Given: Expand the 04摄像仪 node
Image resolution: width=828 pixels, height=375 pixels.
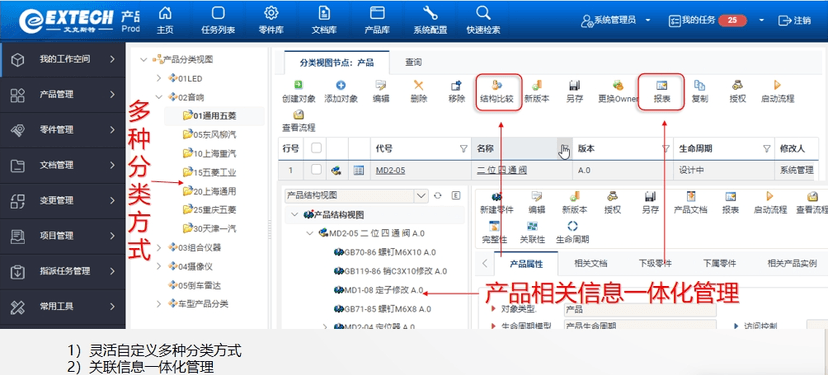Looking at the screenshot, I should (159, 266).
